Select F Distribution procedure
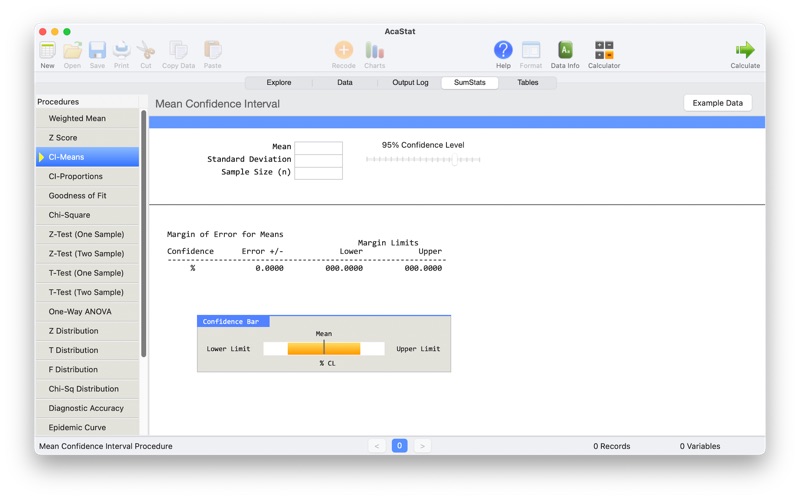 pos(88,370)
